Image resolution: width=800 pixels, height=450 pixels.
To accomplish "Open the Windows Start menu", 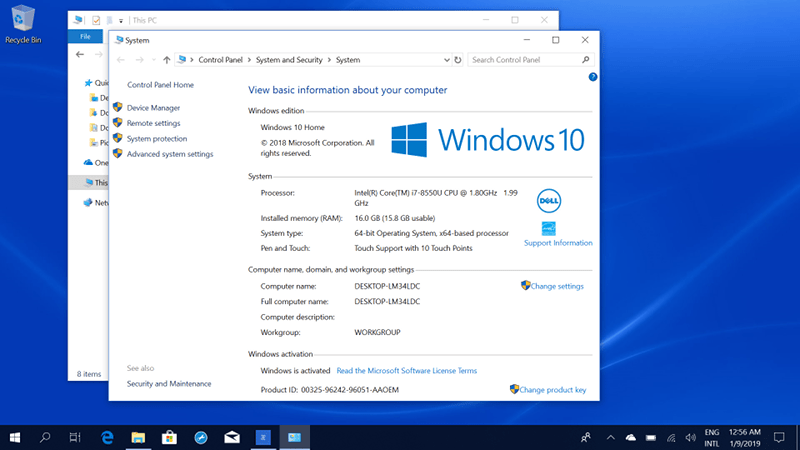I will click(15, 437).
